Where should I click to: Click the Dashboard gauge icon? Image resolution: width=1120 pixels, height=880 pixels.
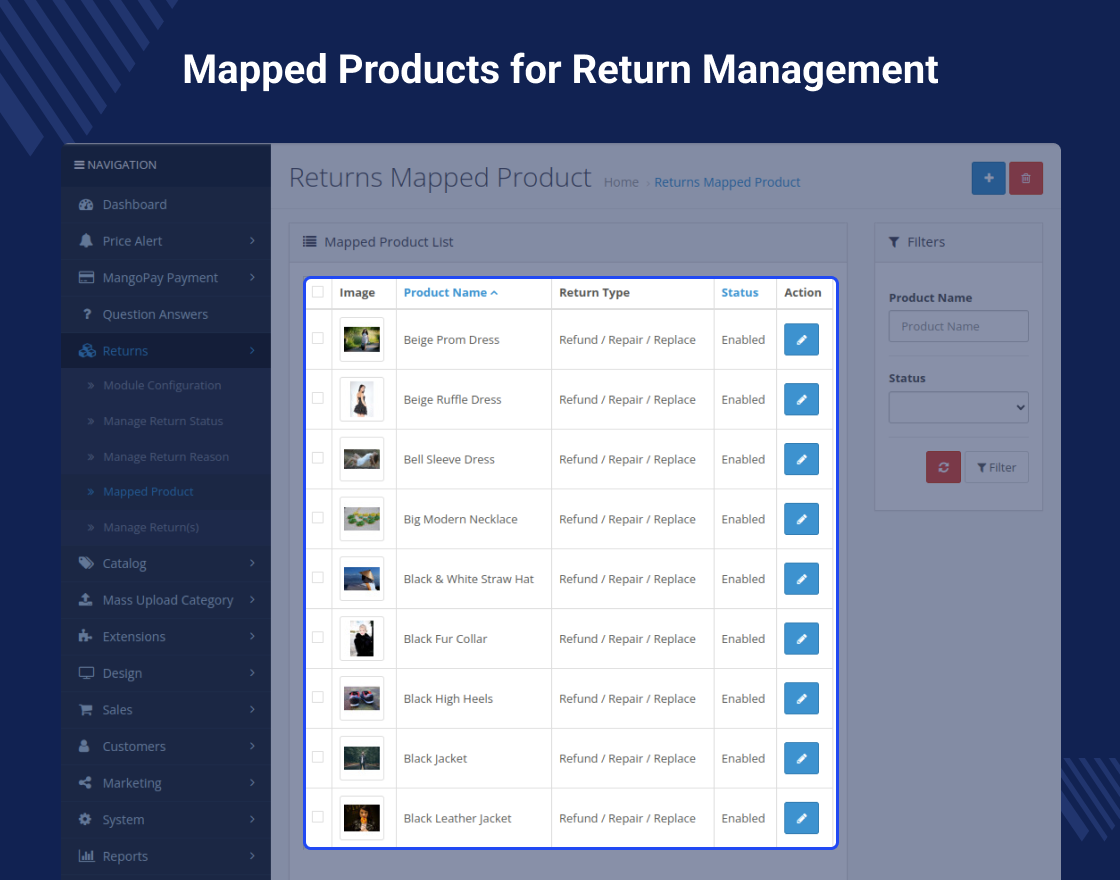[x=86, y=204]
